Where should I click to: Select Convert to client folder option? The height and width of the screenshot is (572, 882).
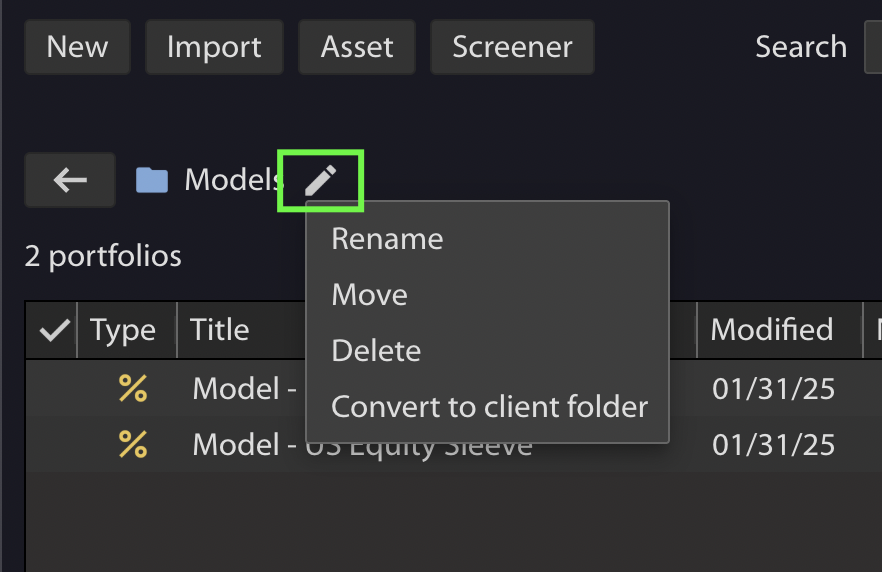coord(487,407)
